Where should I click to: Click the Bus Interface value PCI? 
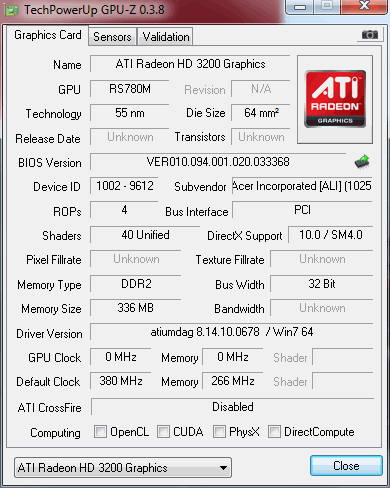302,210
